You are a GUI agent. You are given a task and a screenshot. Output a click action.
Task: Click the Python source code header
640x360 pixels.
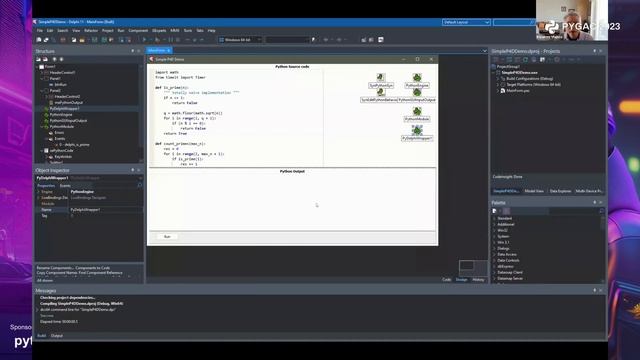coord(292,67)
